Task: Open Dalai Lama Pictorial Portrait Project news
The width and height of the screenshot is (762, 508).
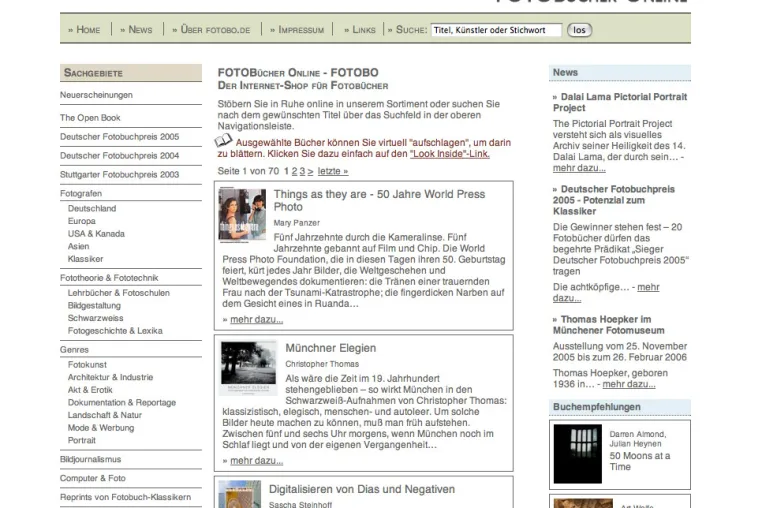Action: [620, 102]
